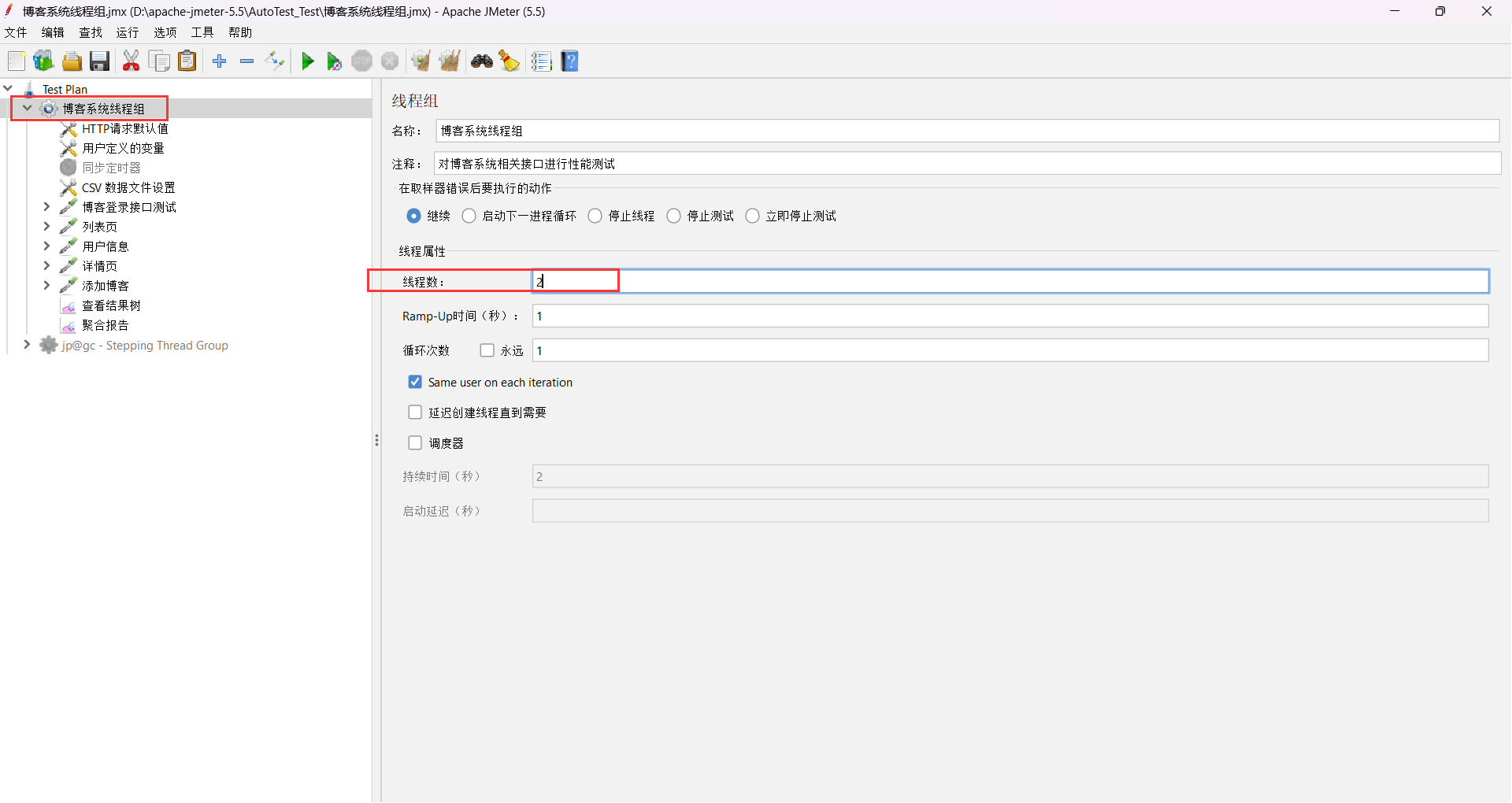The image size is (1512, 803).
Task: Click the Shutdown threads icon
Action: tap(390, 61)
